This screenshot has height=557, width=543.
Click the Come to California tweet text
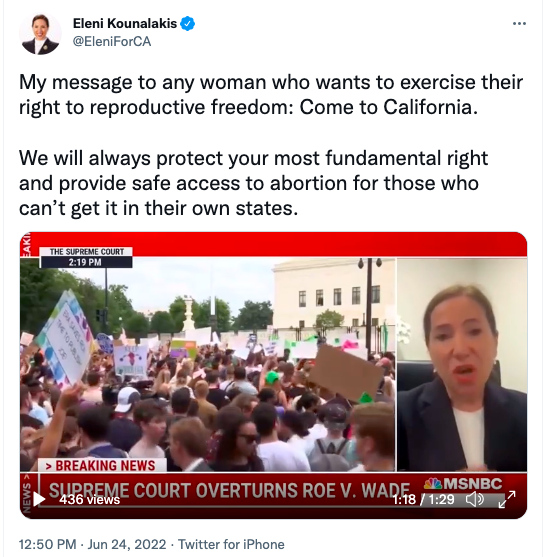(389, 107)
